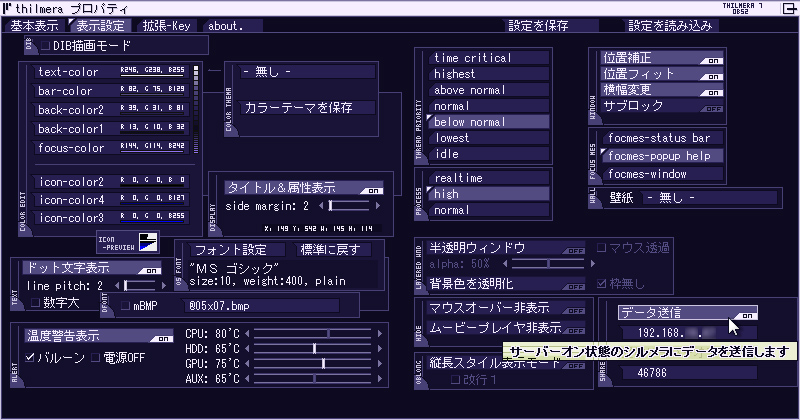This screenshot has height=420, width=800.
Task: Switch to the 拡張-Key tab
Action: point(167,26)
